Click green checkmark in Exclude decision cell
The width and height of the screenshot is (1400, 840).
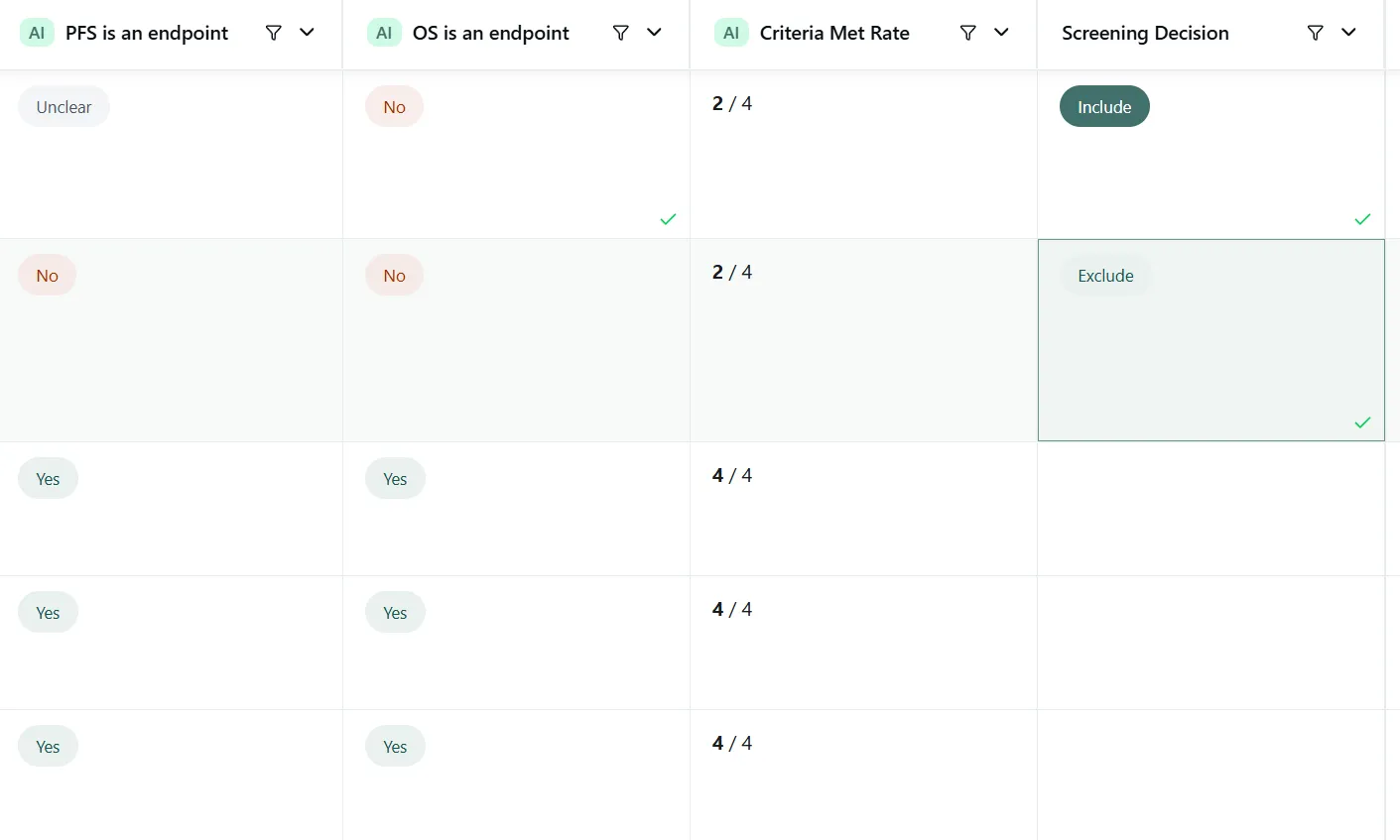[x=1362, y=422]
